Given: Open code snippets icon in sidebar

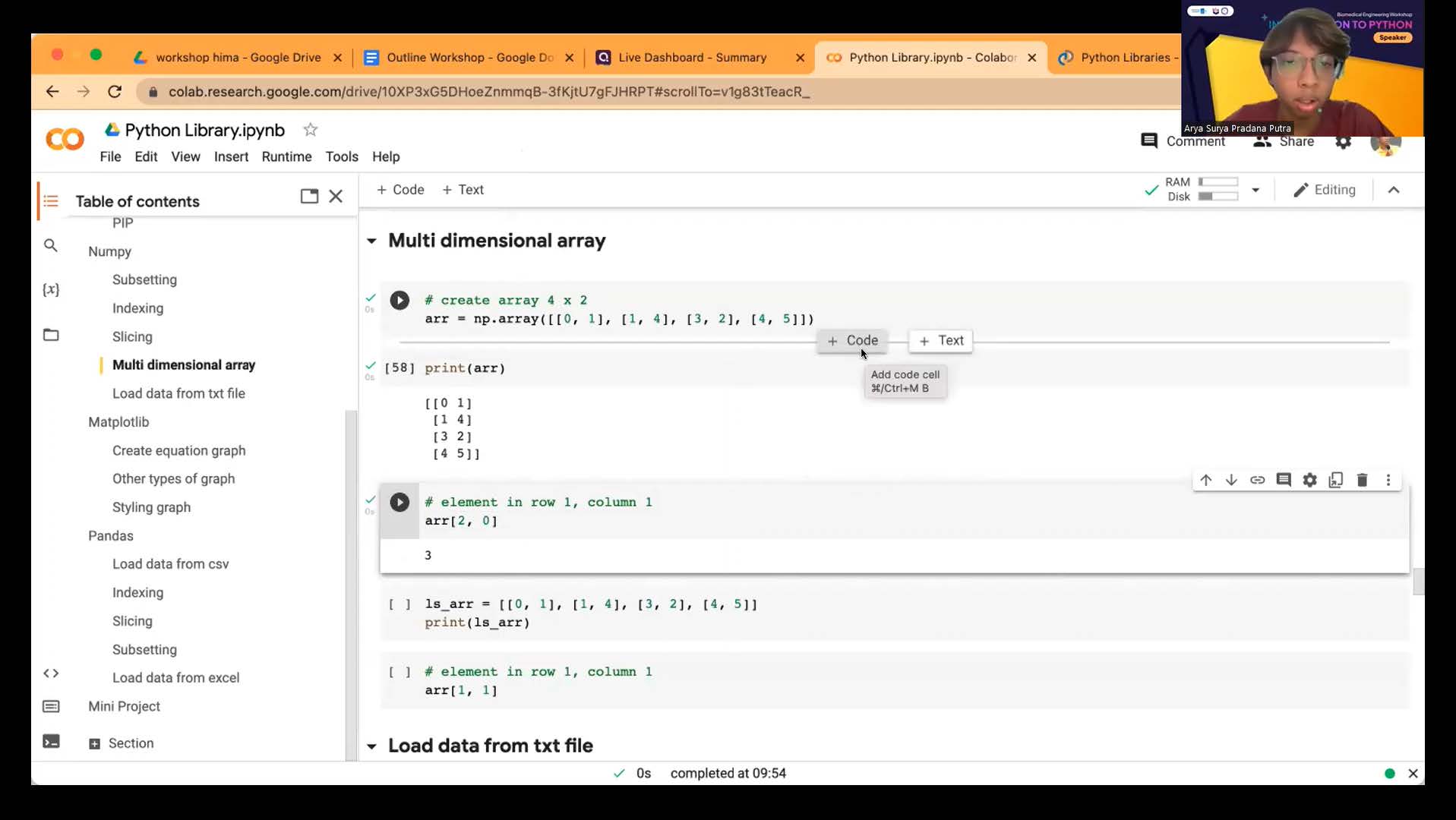Looking at the screenshot, I should [51, 673].
